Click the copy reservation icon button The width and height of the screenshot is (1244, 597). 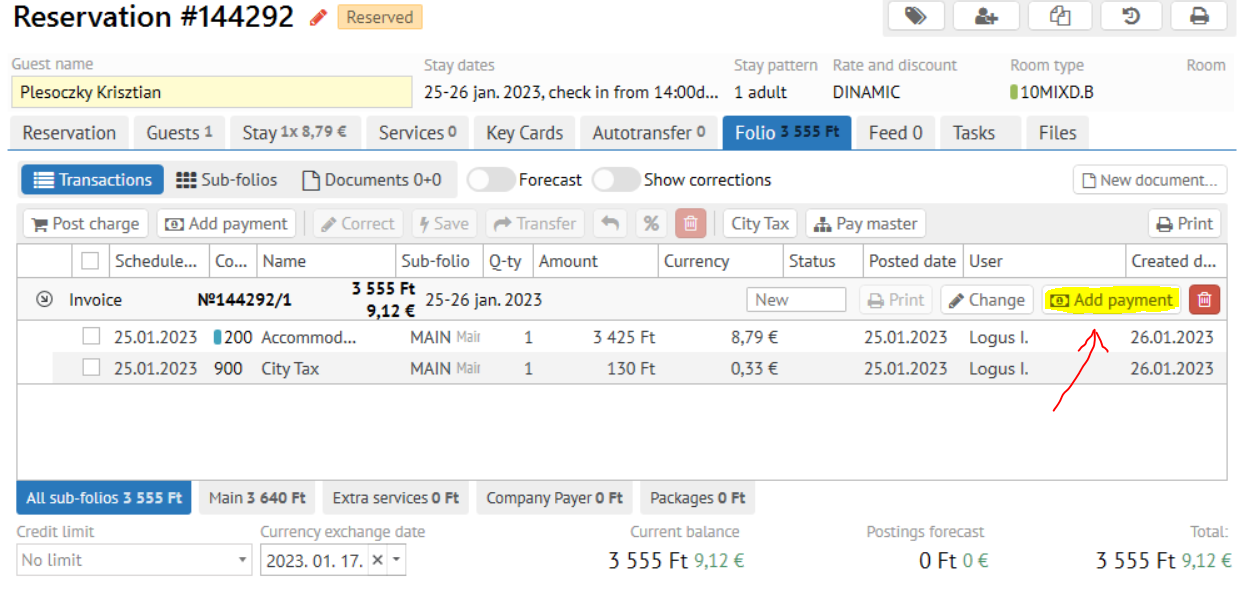tap(1060, 16)
